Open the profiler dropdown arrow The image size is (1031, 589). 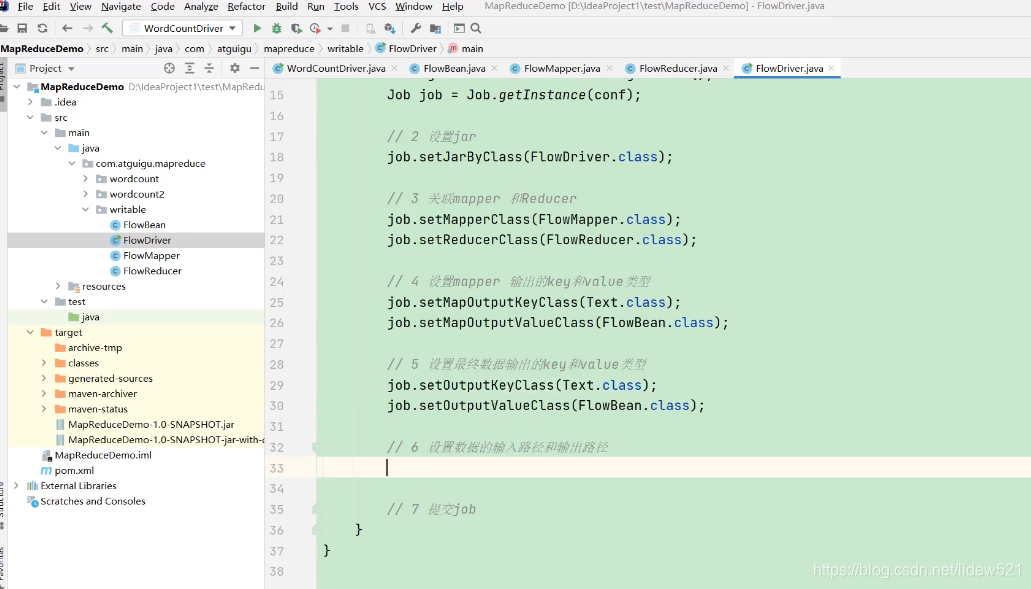pyautogui.click(x=329, y=29)
